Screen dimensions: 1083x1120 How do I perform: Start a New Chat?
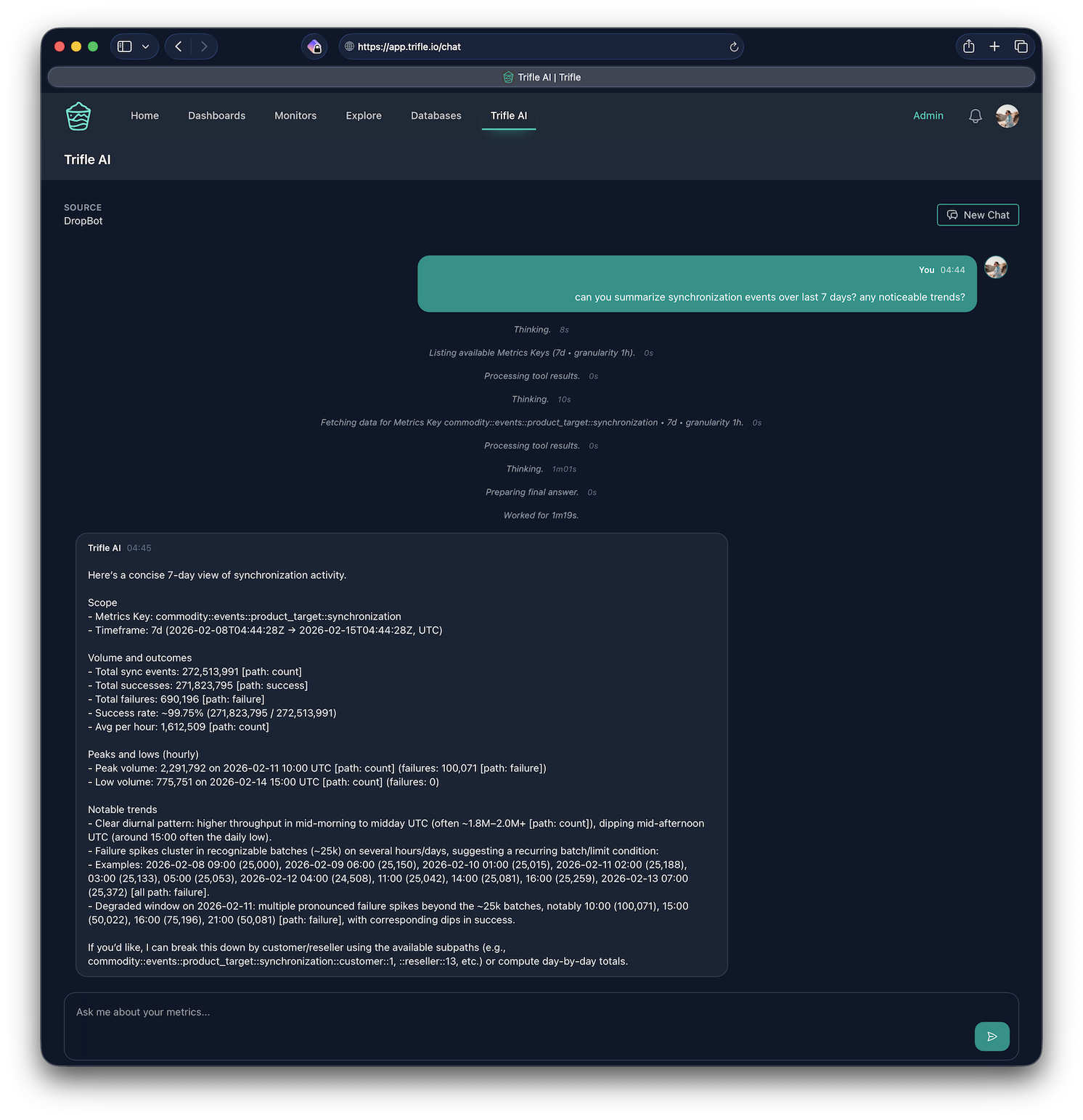977,215
